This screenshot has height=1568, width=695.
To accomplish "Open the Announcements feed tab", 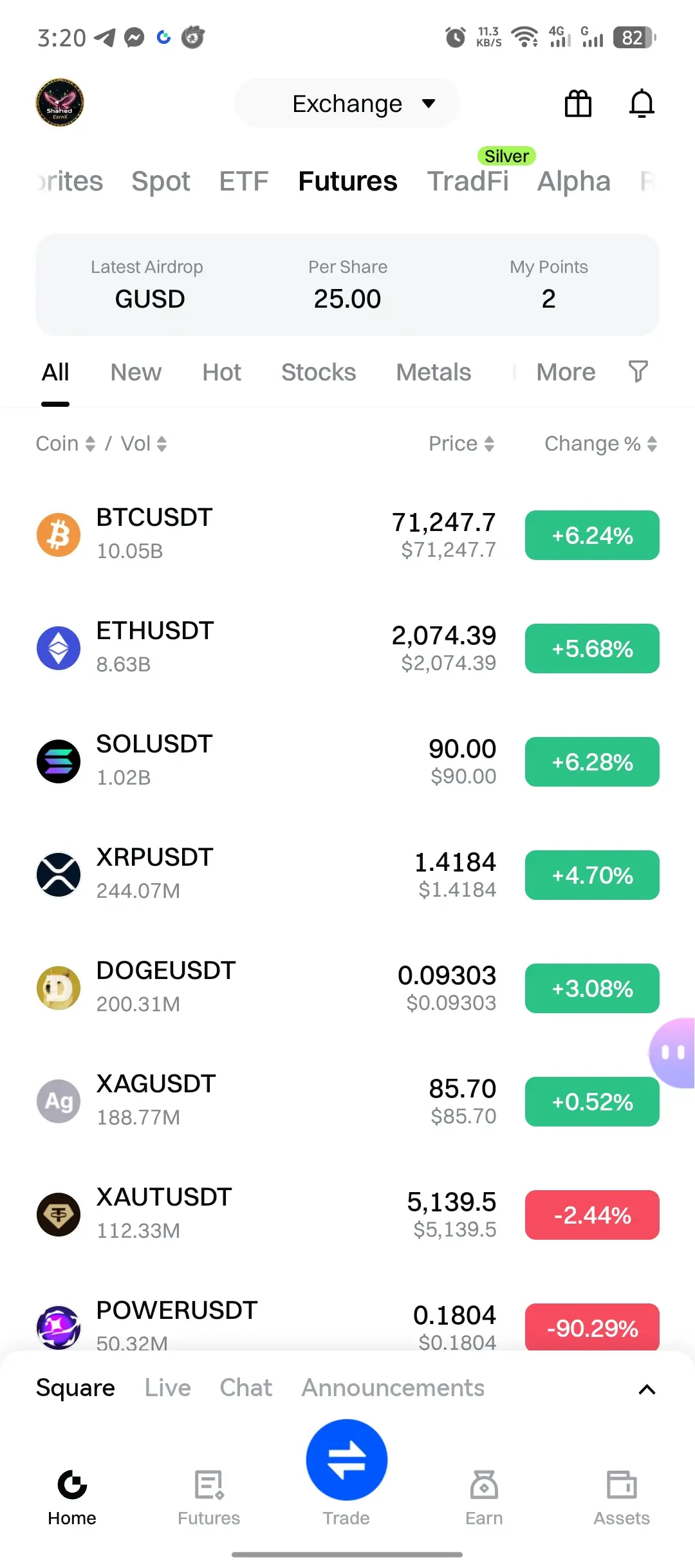I will point(393,1388).
